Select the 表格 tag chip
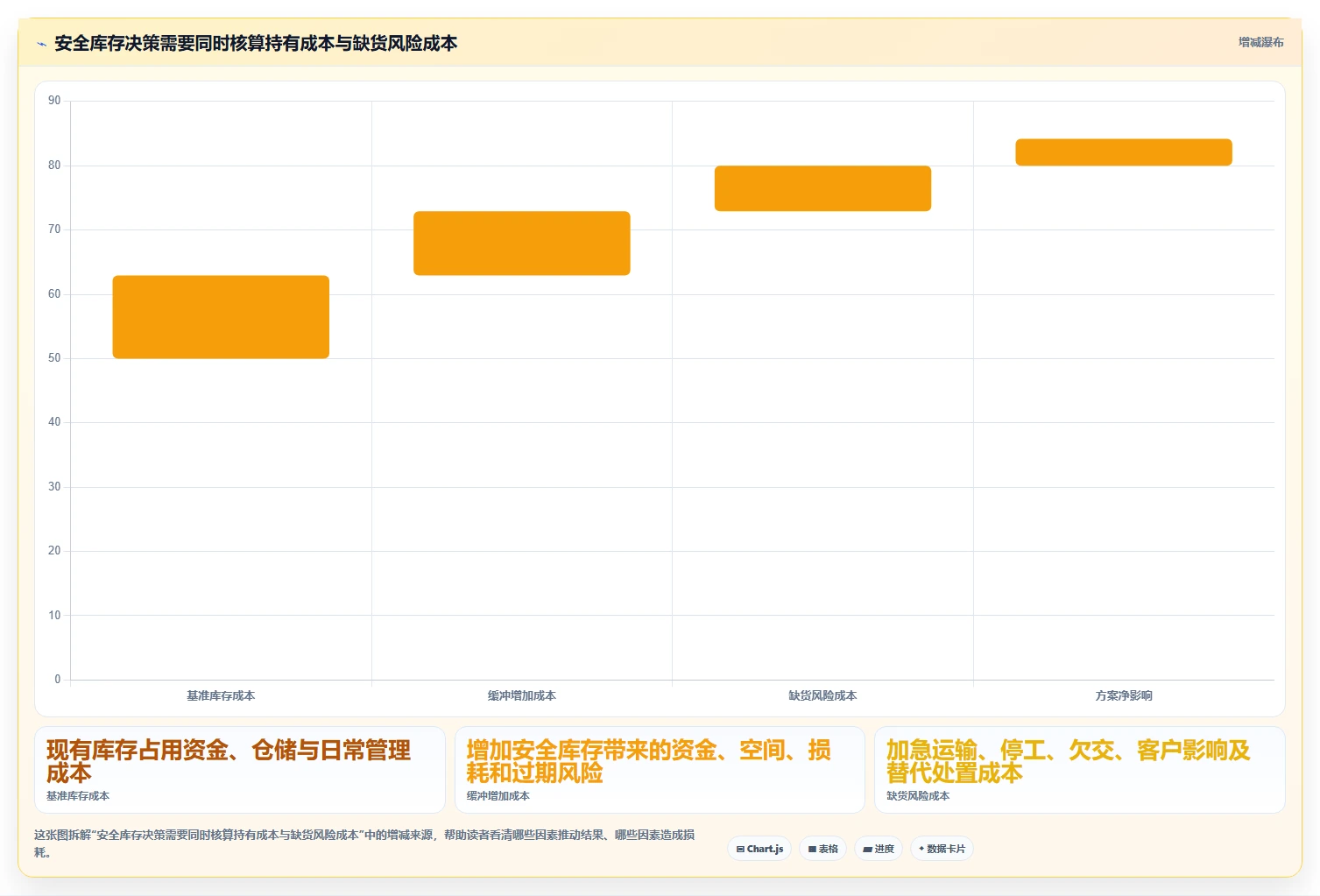 tap(822, 849)
